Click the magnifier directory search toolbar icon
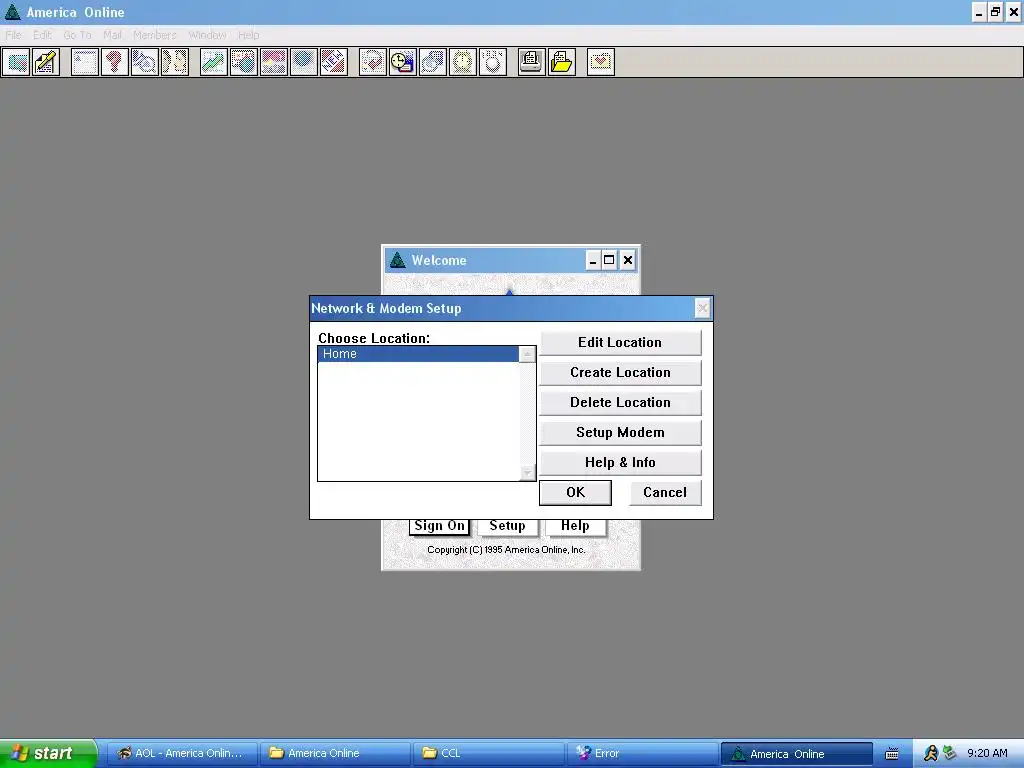Image resolution: width=1024 pixels, height=768 pixels. pos(145,62)
